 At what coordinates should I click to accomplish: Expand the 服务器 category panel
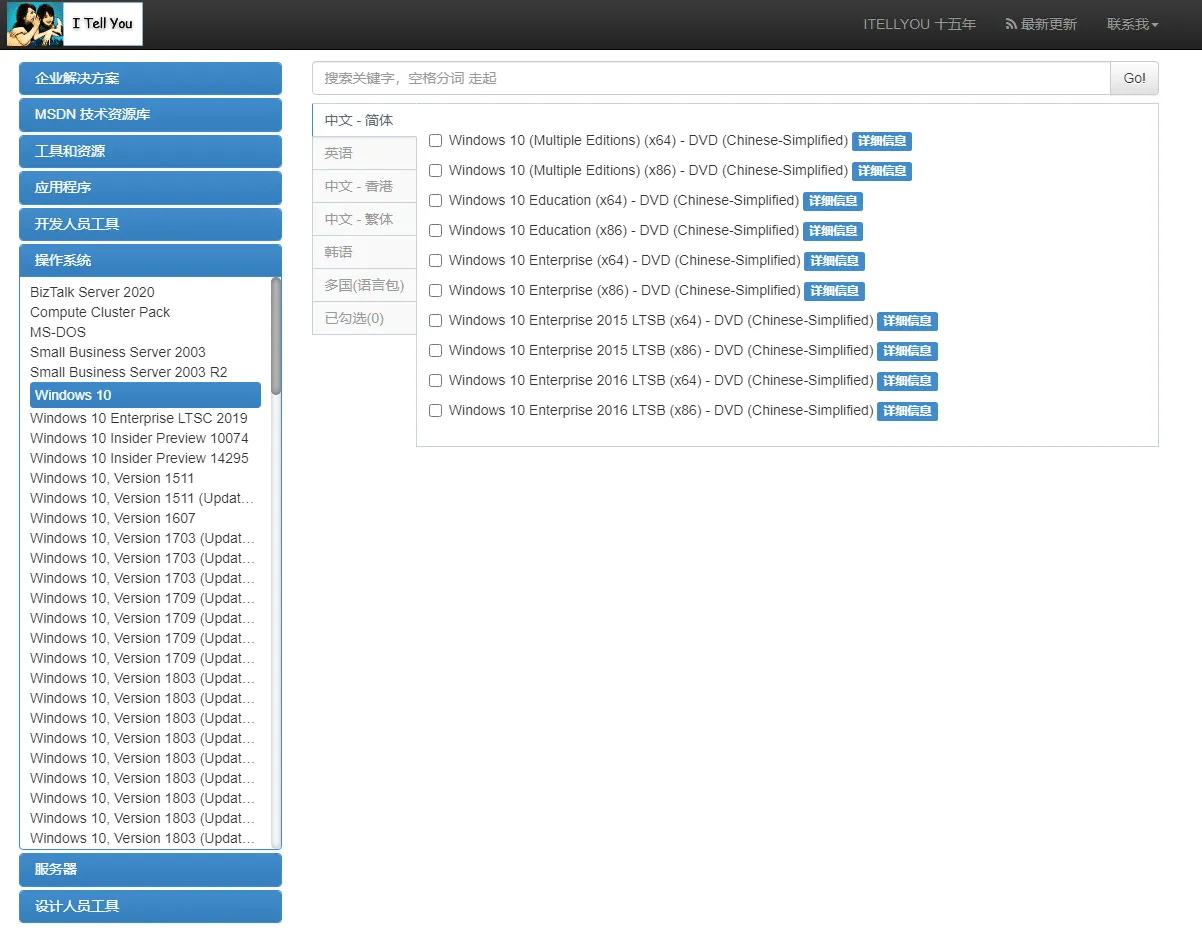point(150,870)
